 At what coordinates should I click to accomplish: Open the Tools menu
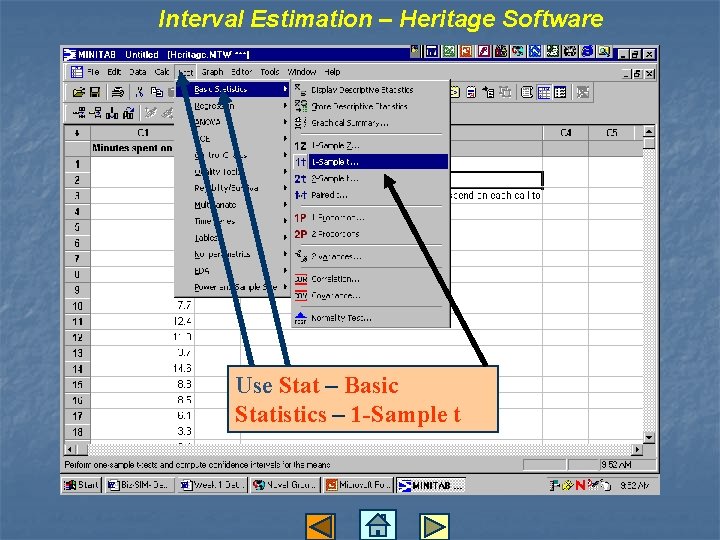pos(270,72)
